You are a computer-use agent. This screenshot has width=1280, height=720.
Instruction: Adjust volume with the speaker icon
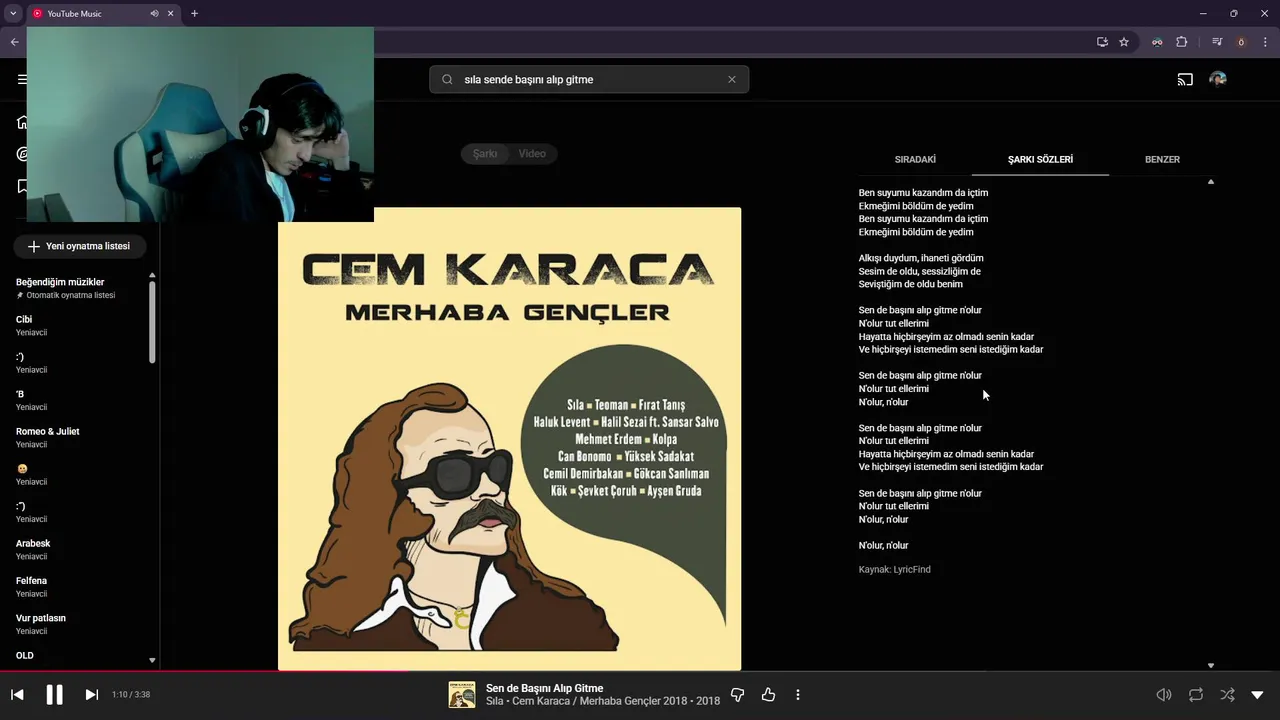(1164, 694)
